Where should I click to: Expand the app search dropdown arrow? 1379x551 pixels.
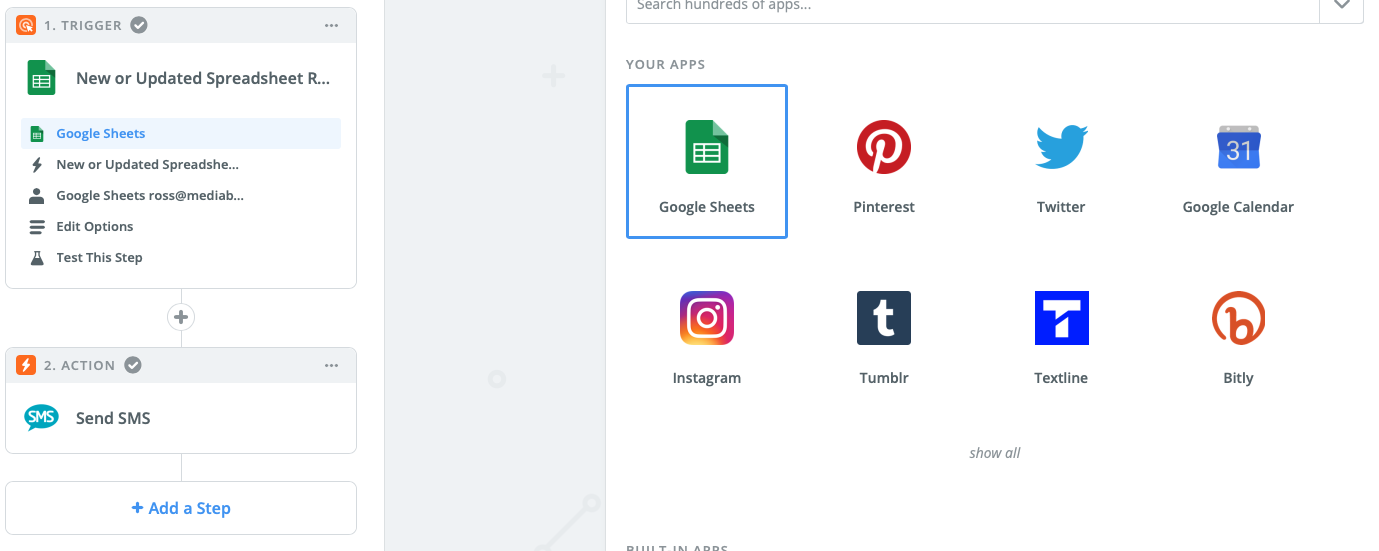click(x=1341, y=6)
